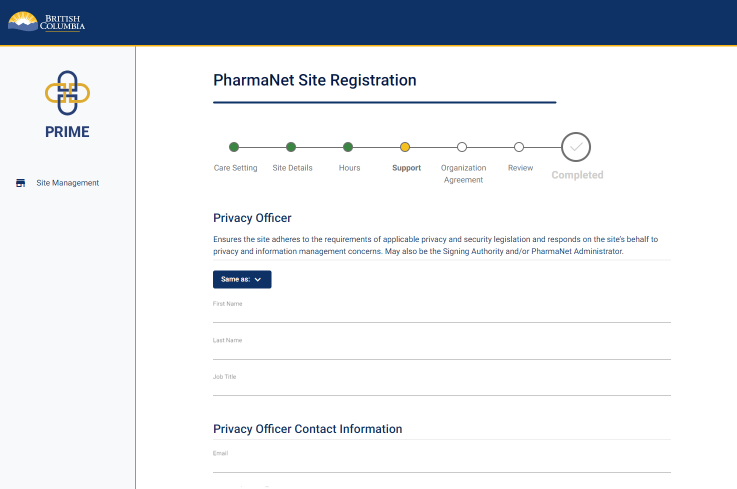
Task: Focus the Email input field
Action: tap(442, 461)
